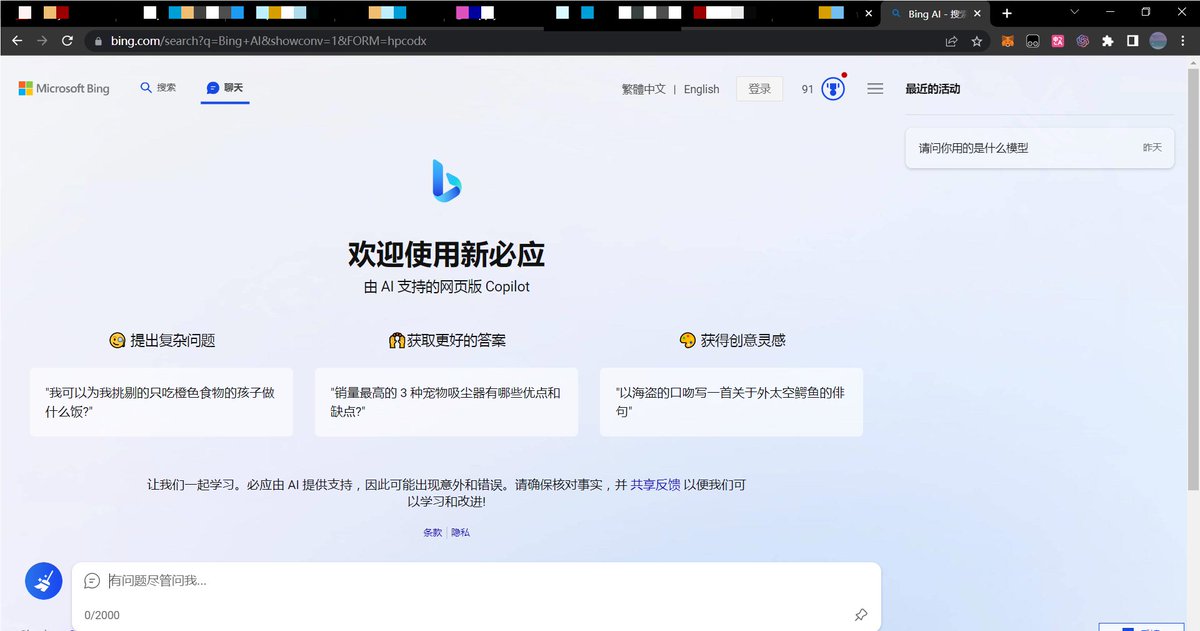
Task: Click the 获得创意灵感 heading
Action: (732, 340)
